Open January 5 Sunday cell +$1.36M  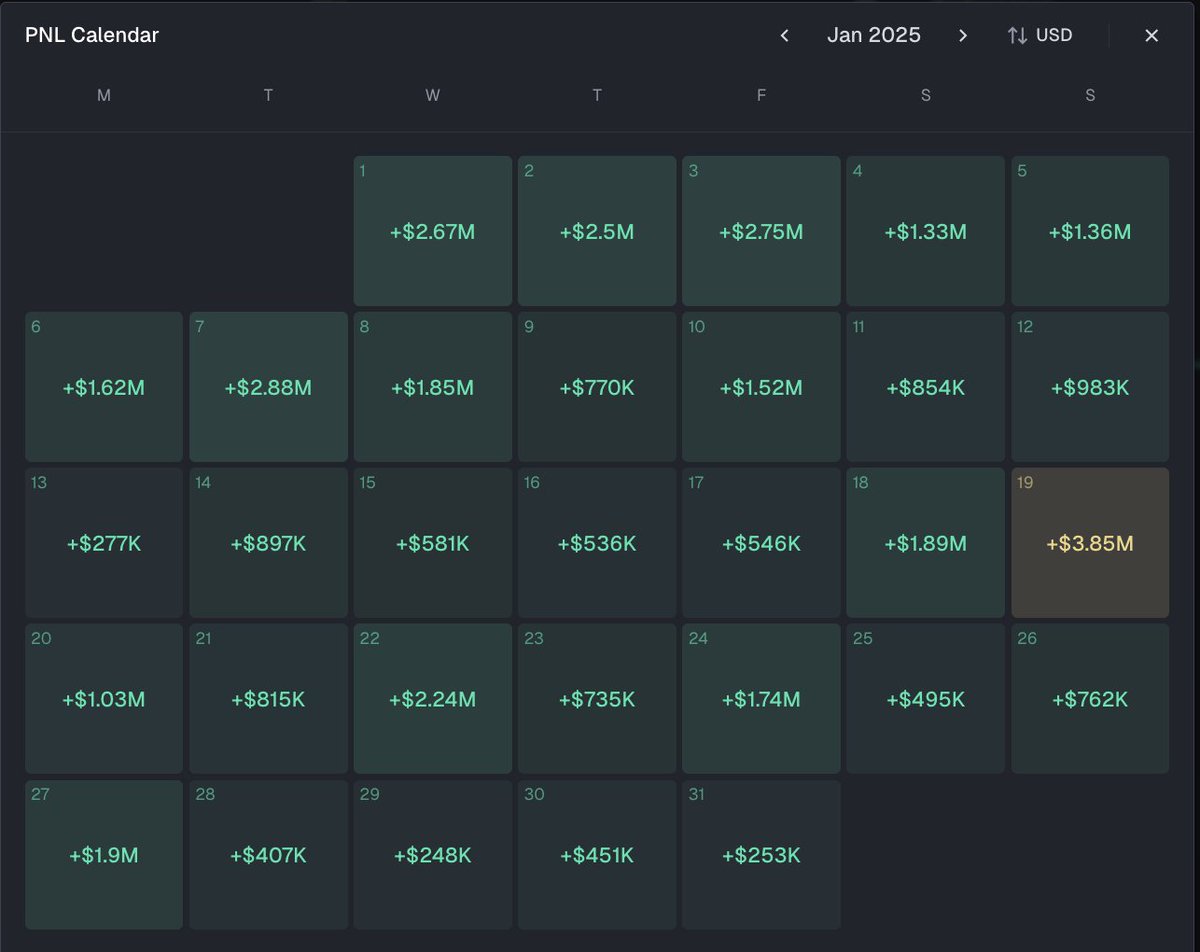pyautogui.click(x=1089, y=230)
